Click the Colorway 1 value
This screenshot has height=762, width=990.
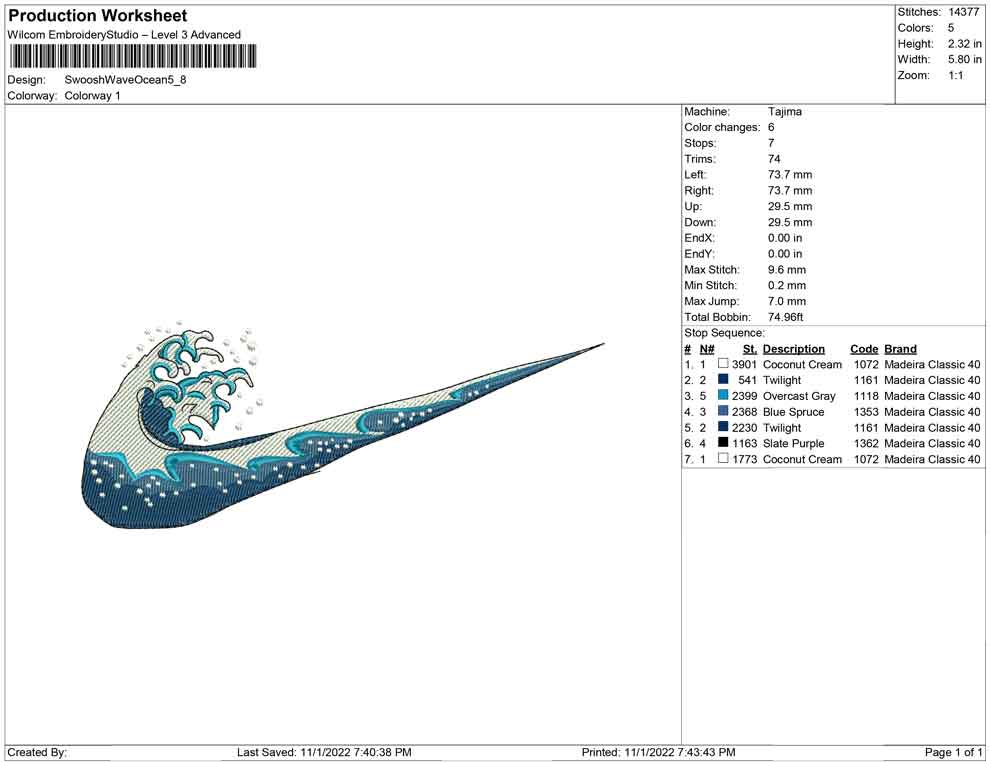(92, 95)
